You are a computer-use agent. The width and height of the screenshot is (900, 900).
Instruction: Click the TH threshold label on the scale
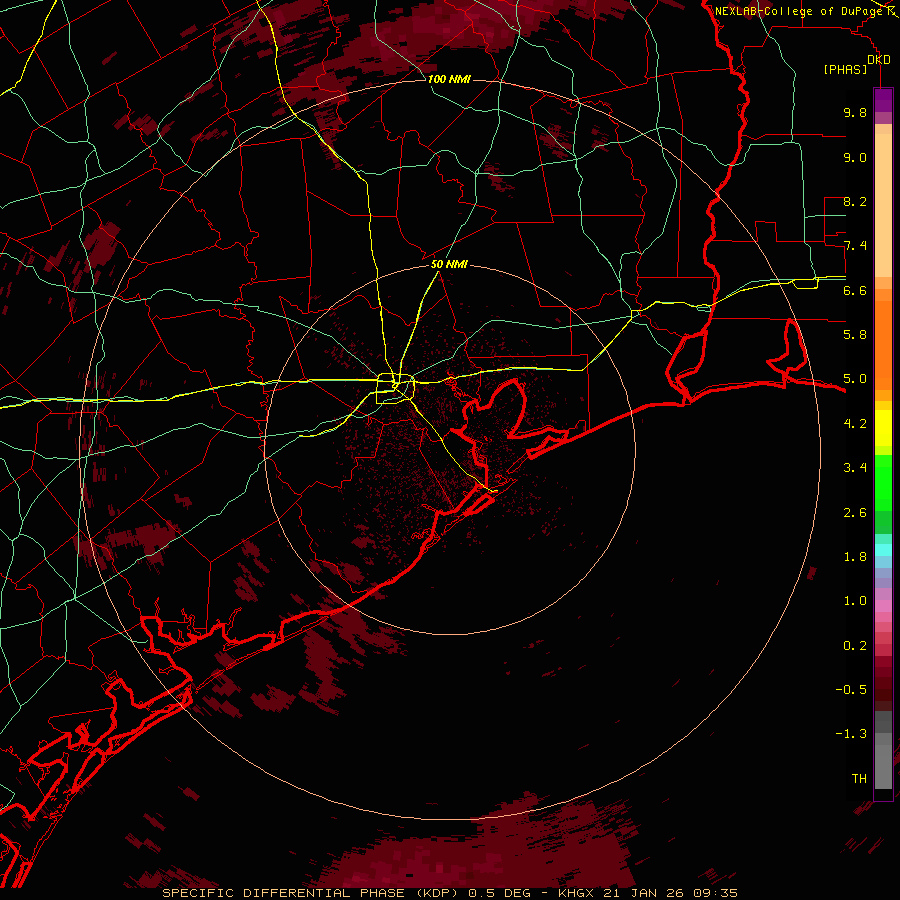pos(859,779)
